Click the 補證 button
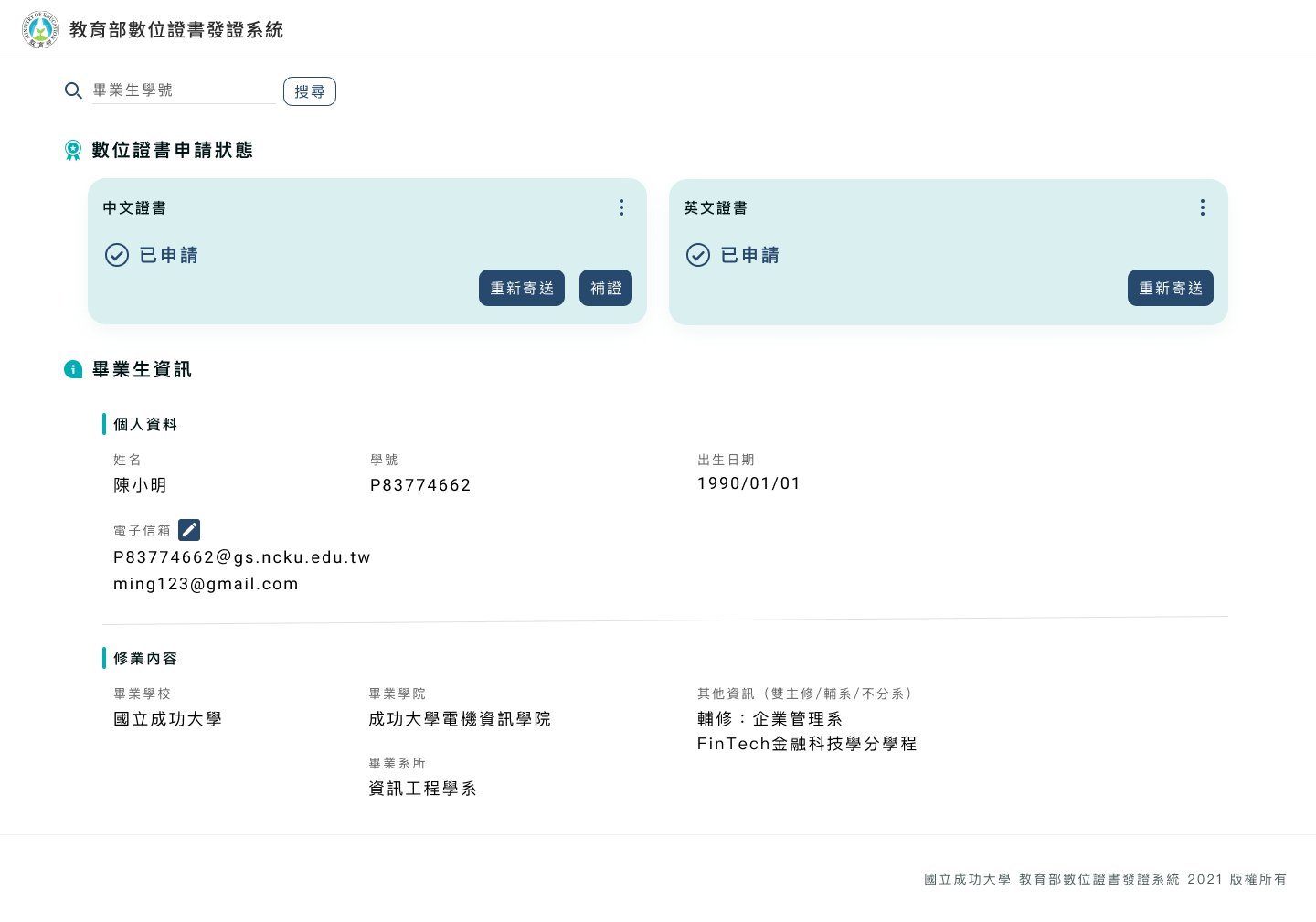 [x=606, y=288]
